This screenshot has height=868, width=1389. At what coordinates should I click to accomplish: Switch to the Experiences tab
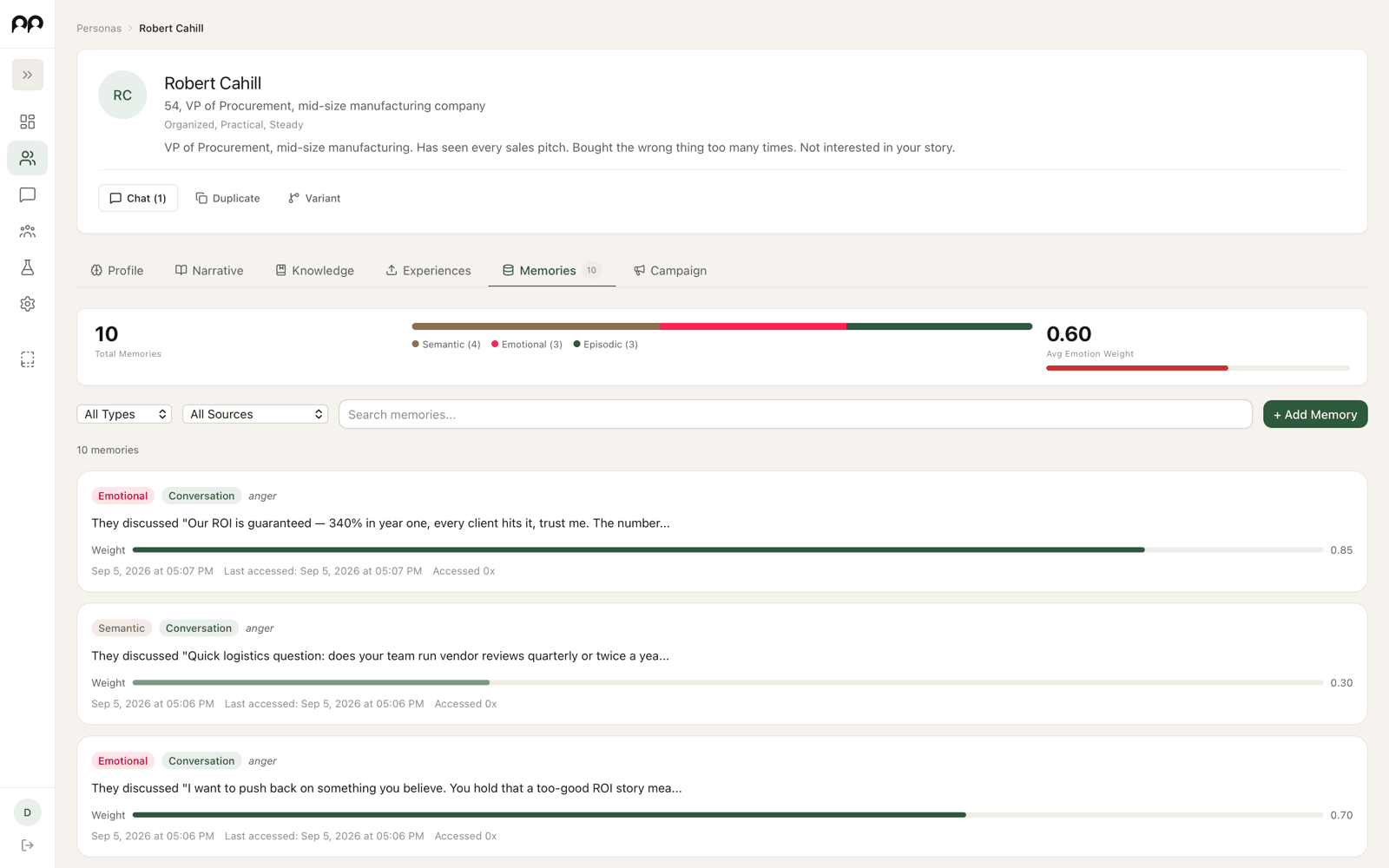(x=428, y=271)
